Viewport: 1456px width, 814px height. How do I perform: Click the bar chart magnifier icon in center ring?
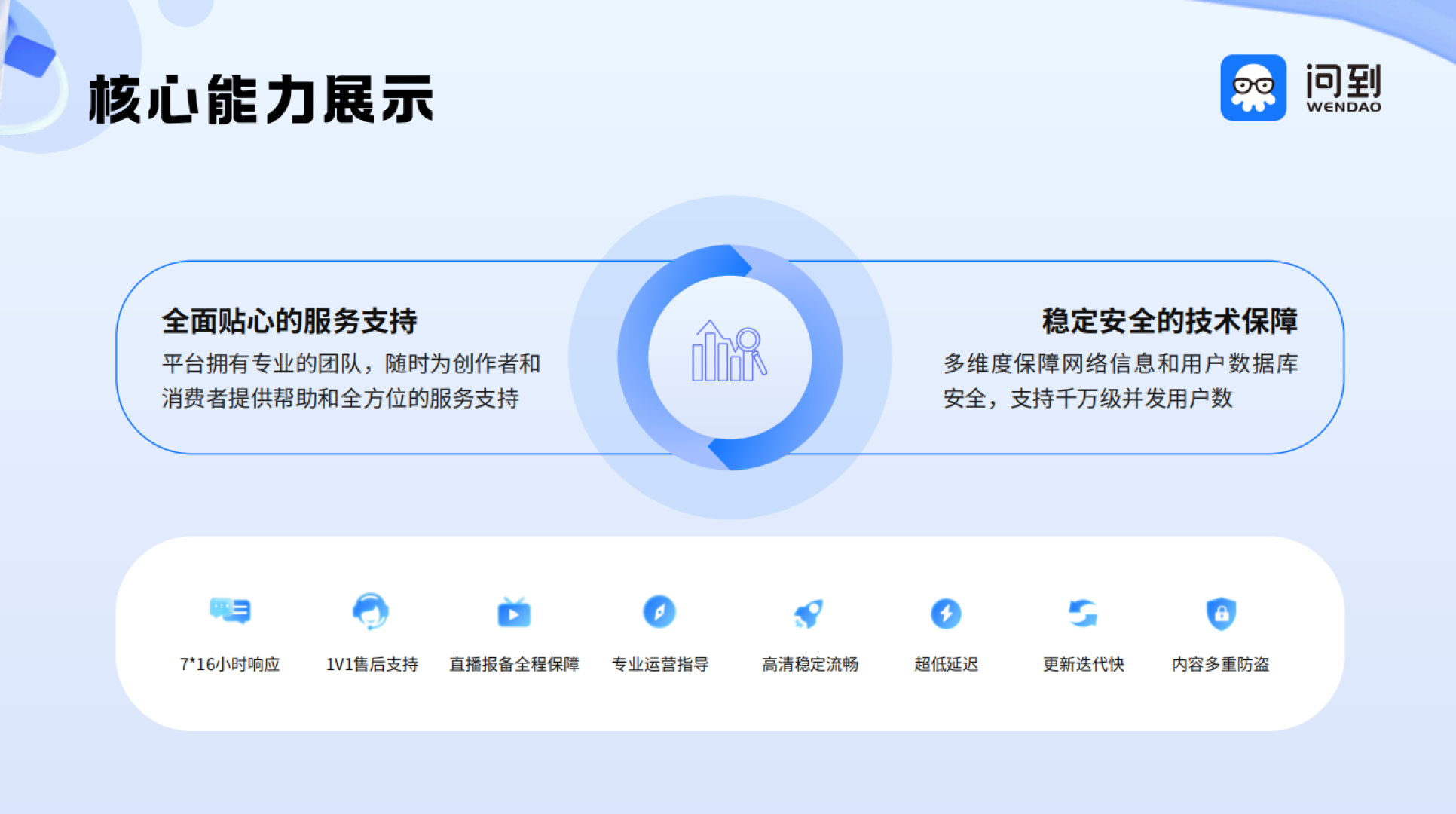[x=730, y=352]
